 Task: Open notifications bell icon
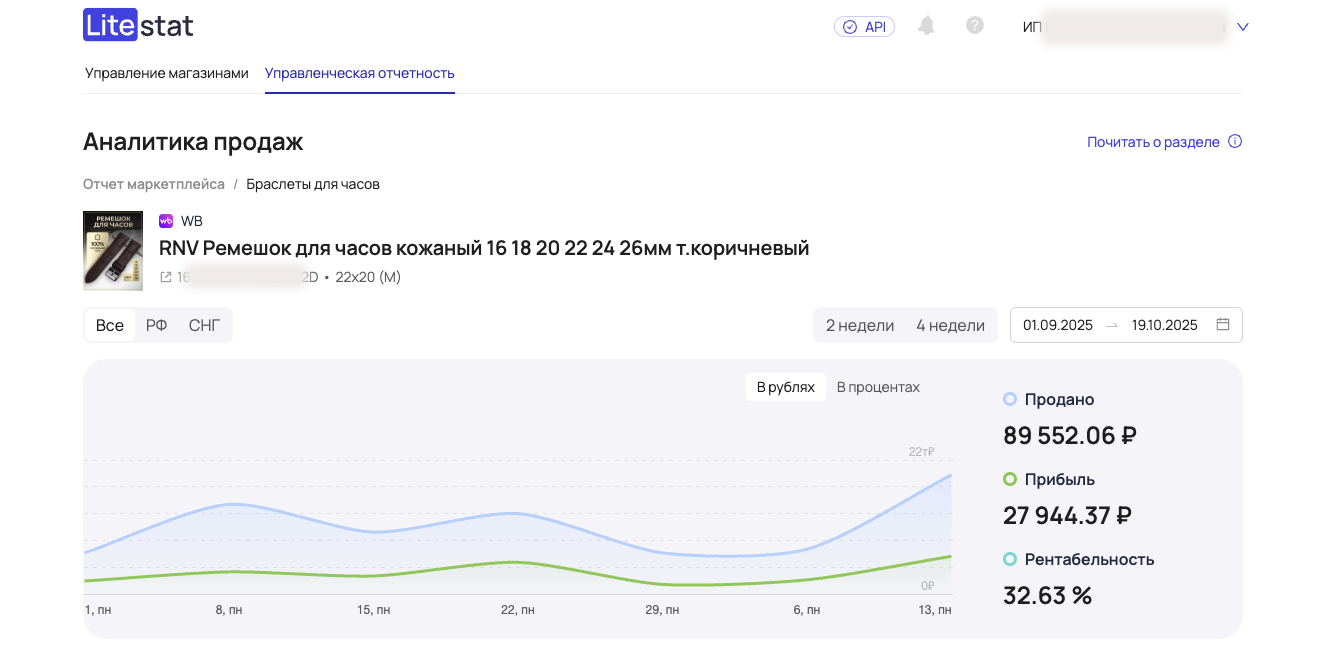pos(926,26)
